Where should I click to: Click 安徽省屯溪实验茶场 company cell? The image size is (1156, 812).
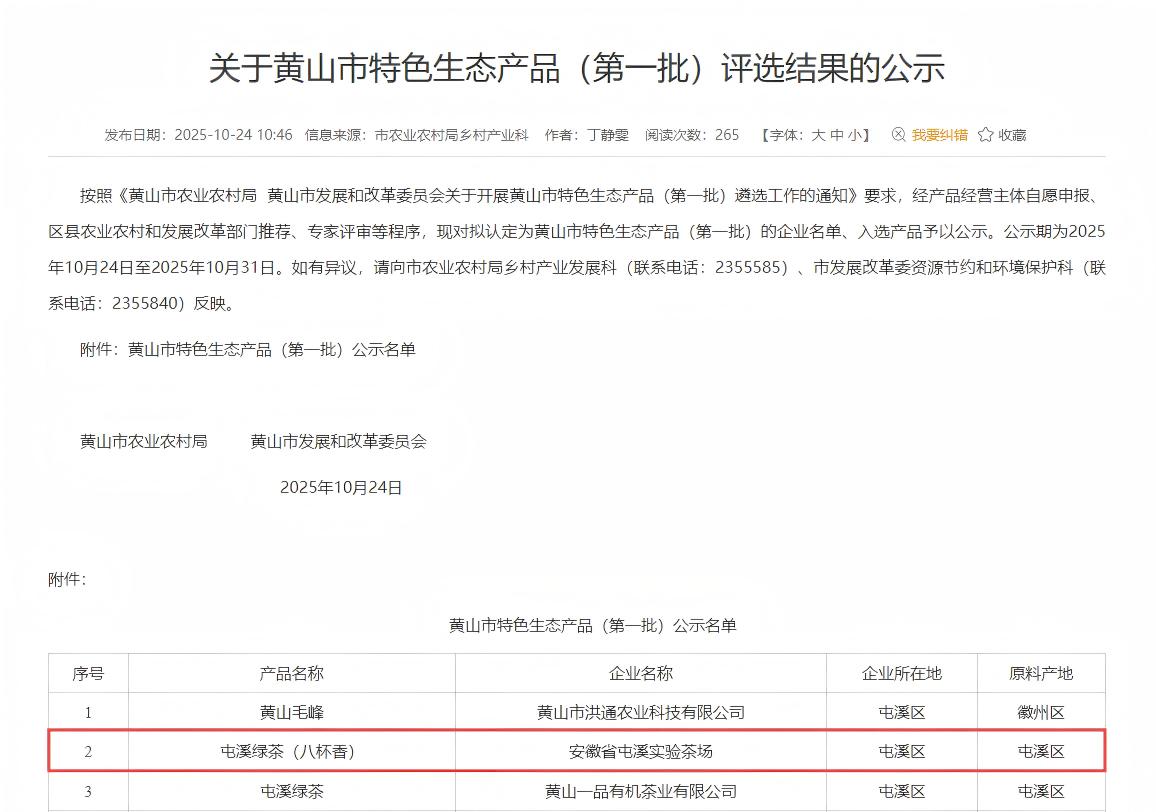[x=640, y=752]
